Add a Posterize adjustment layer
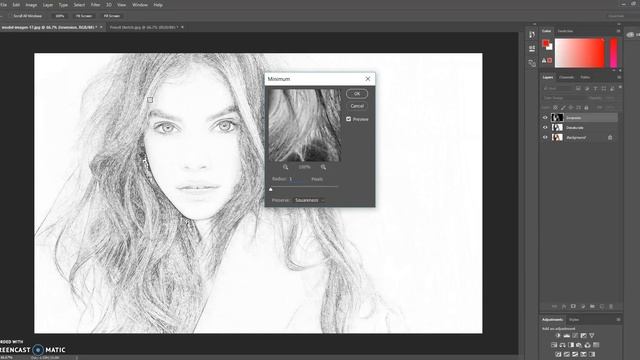Viewport: 640px width, 360px height. 567,354
